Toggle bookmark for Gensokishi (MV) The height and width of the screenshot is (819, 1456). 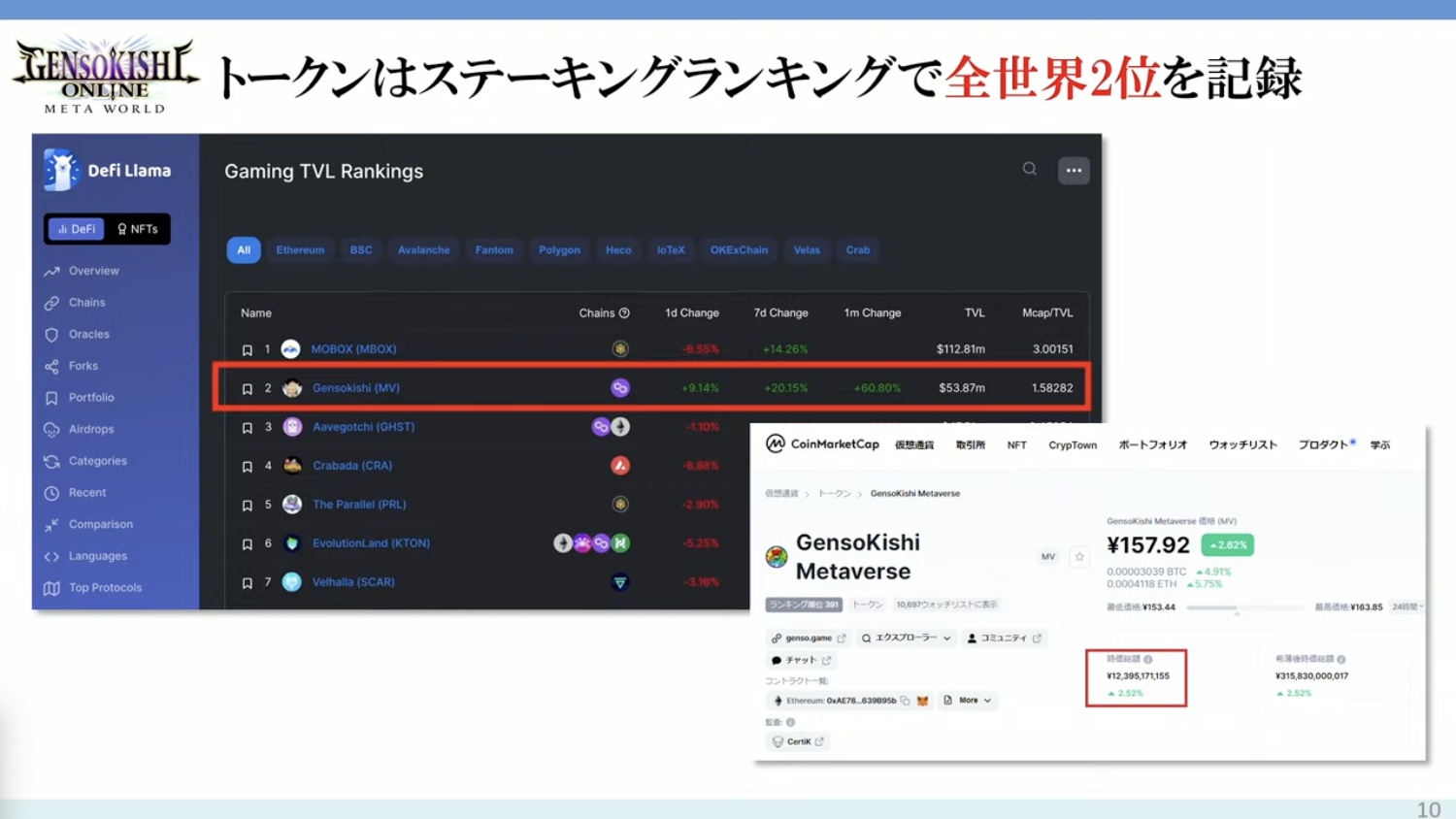click(x=248, y=389)
